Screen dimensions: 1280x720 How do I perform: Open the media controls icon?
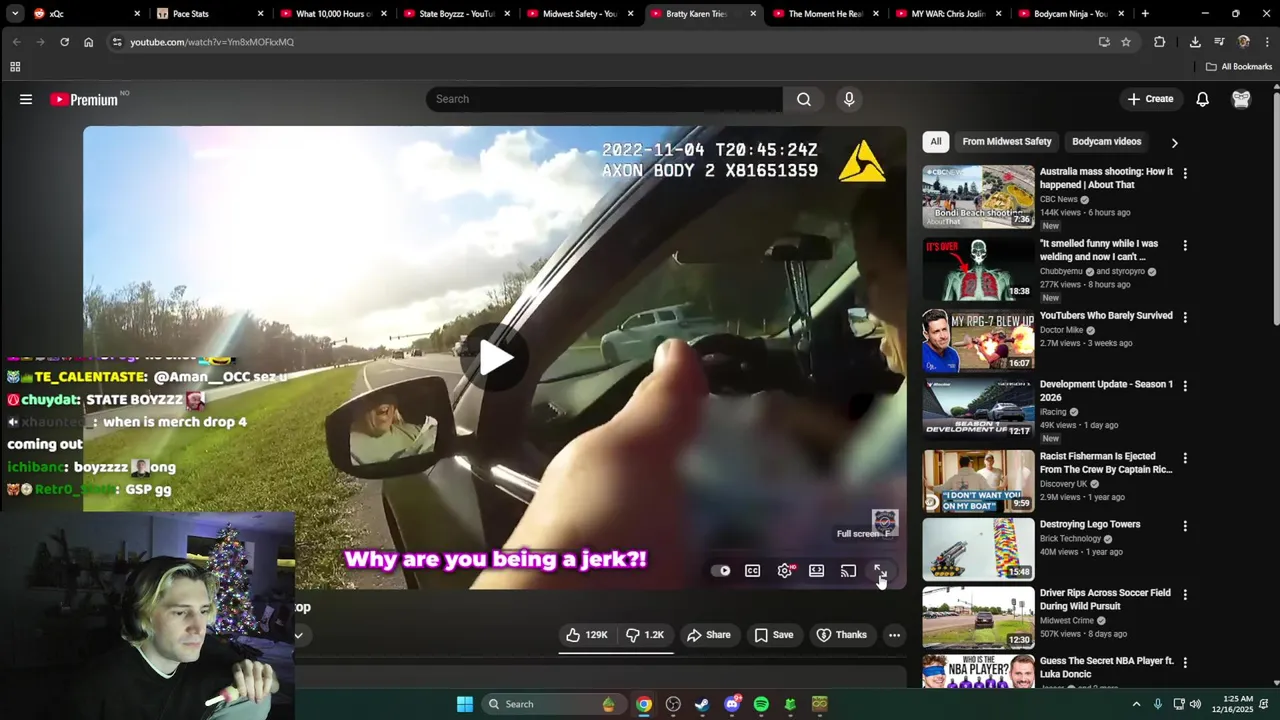coord(1219,42)
